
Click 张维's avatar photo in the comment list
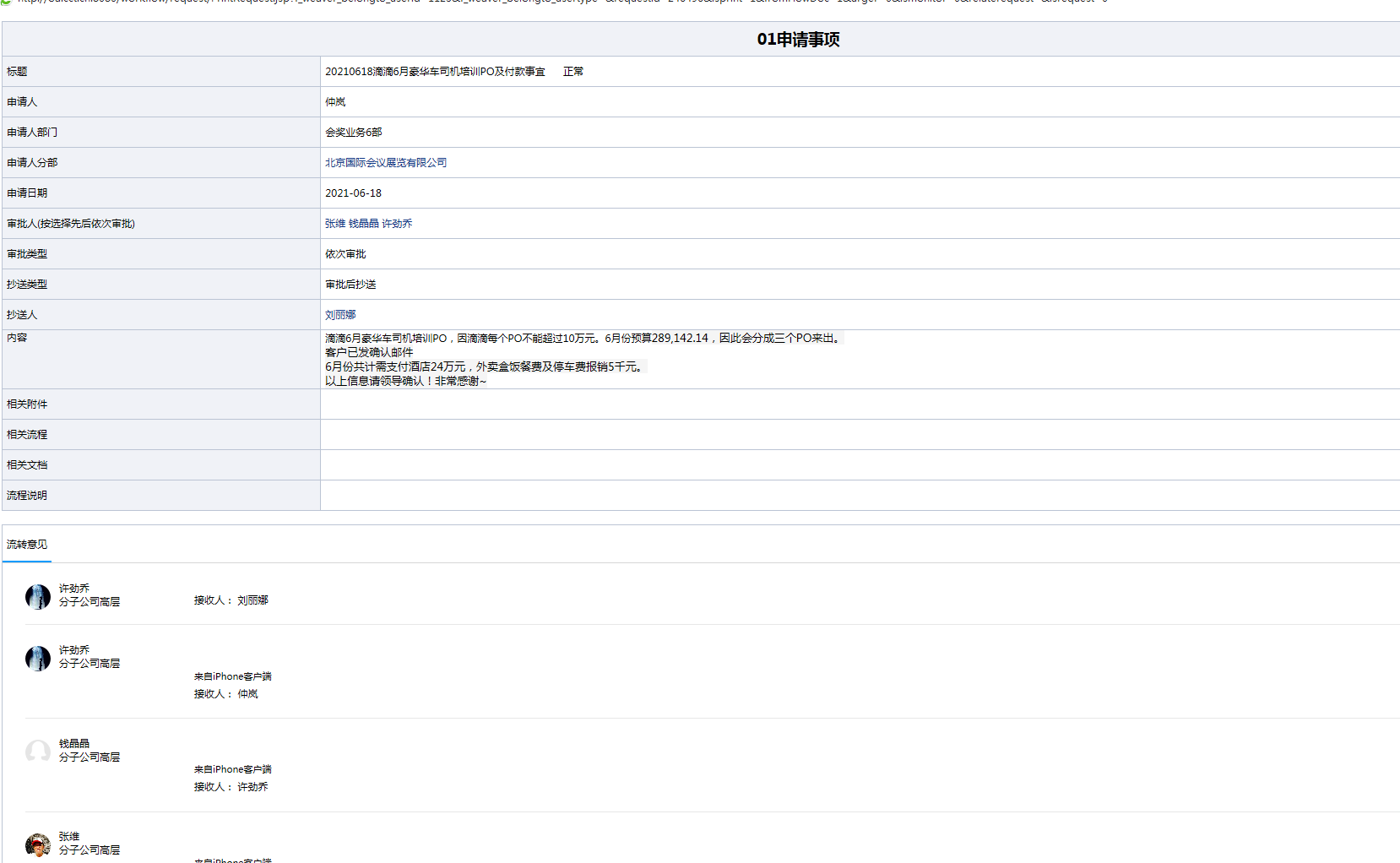pyautogui.click(x=38, y=844)
